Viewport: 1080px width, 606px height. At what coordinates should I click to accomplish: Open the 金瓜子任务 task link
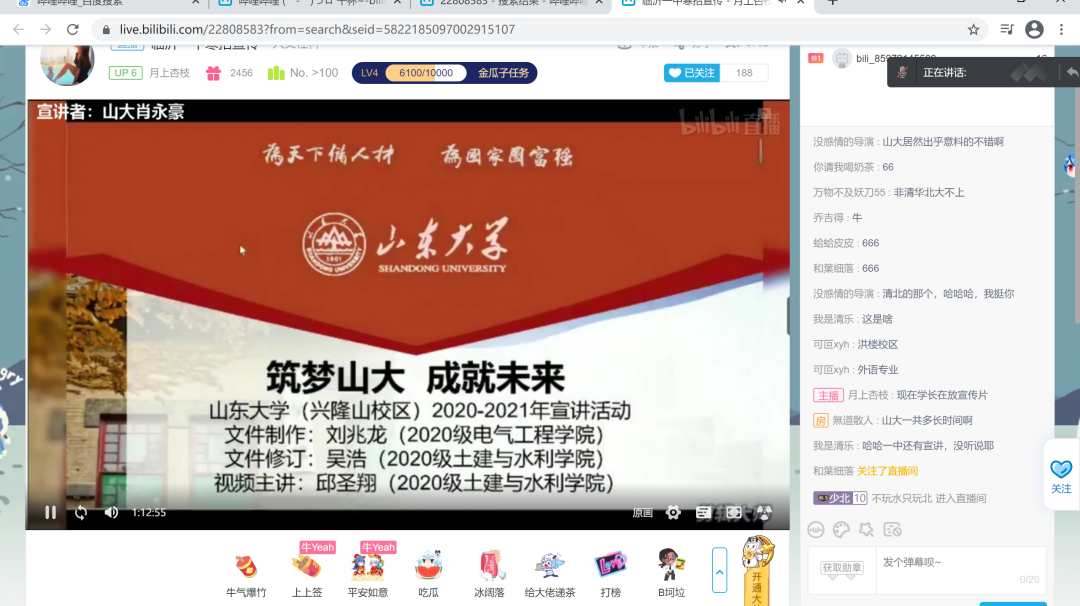(503, 73)
